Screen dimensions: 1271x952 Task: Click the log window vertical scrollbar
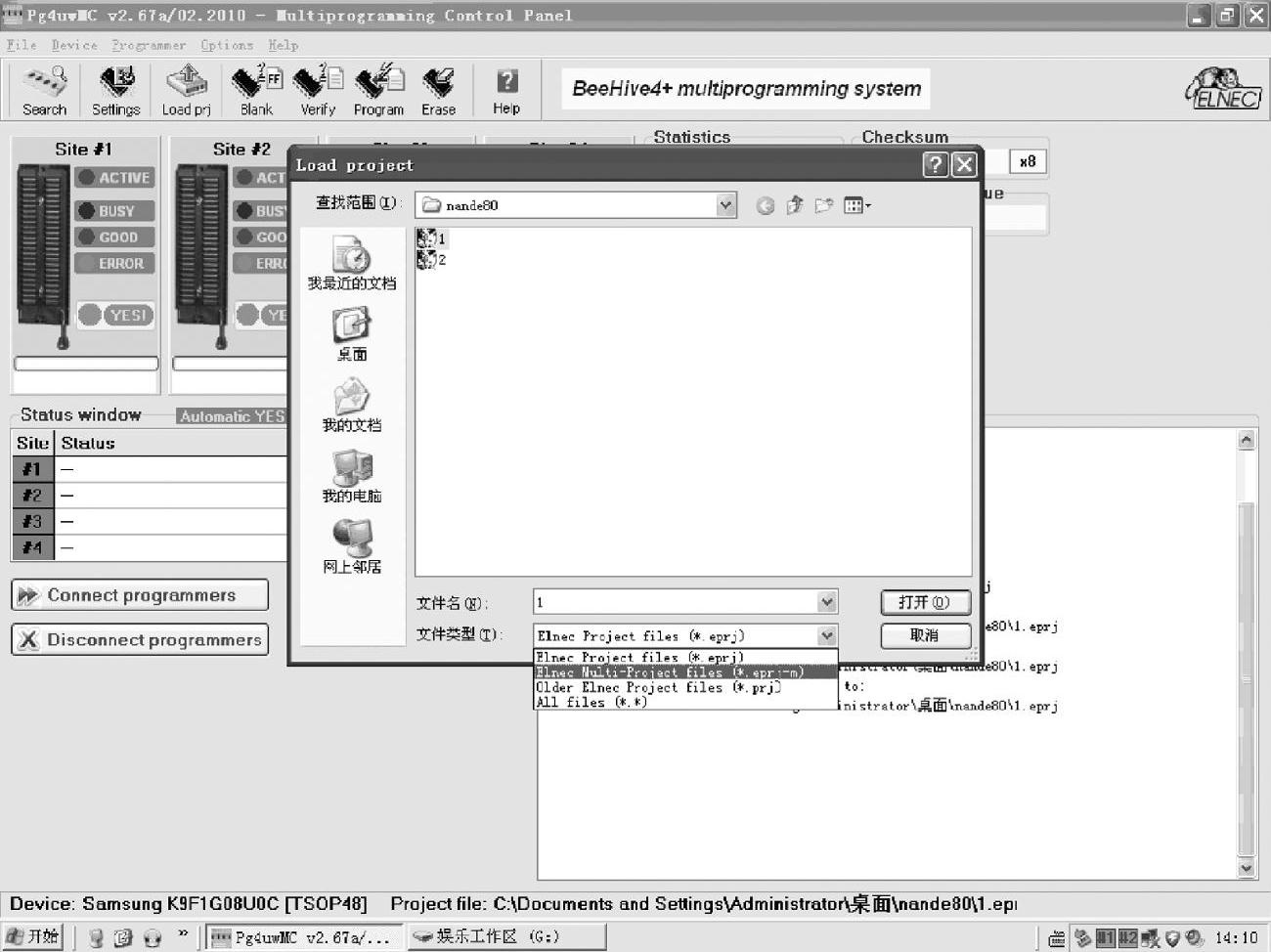click(1246, 655)
